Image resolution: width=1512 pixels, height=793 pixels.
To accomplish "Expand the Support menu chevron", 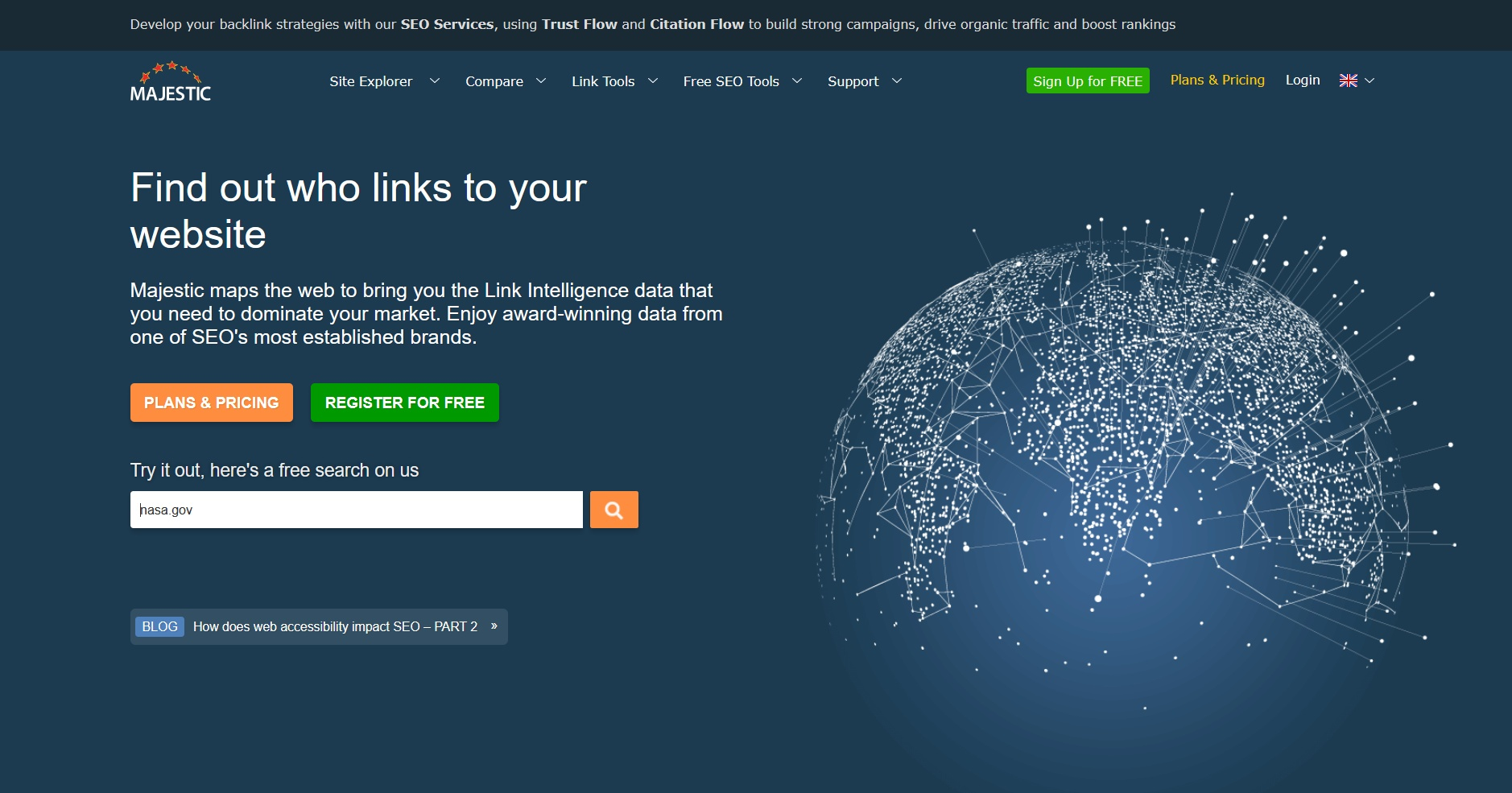I will (897, 81).
